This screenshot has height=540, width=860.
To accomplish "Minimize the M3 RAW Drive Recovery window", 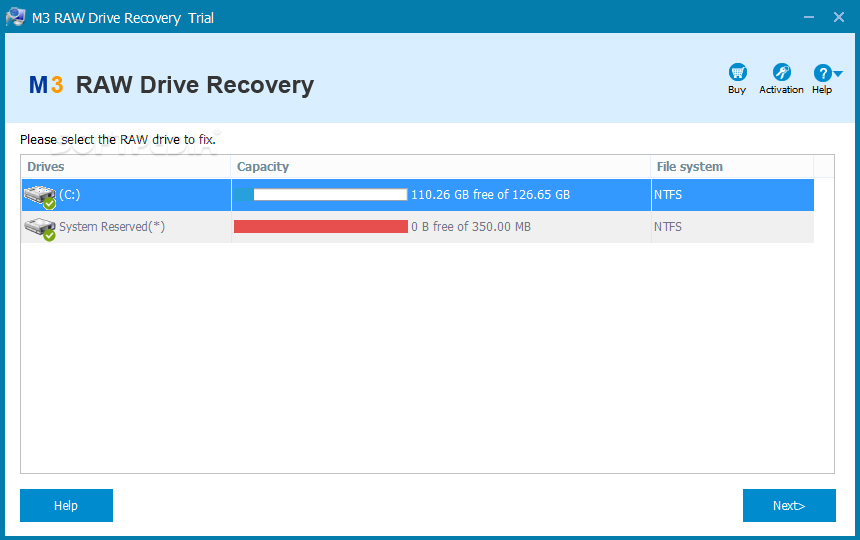I will tap(809, 17).
